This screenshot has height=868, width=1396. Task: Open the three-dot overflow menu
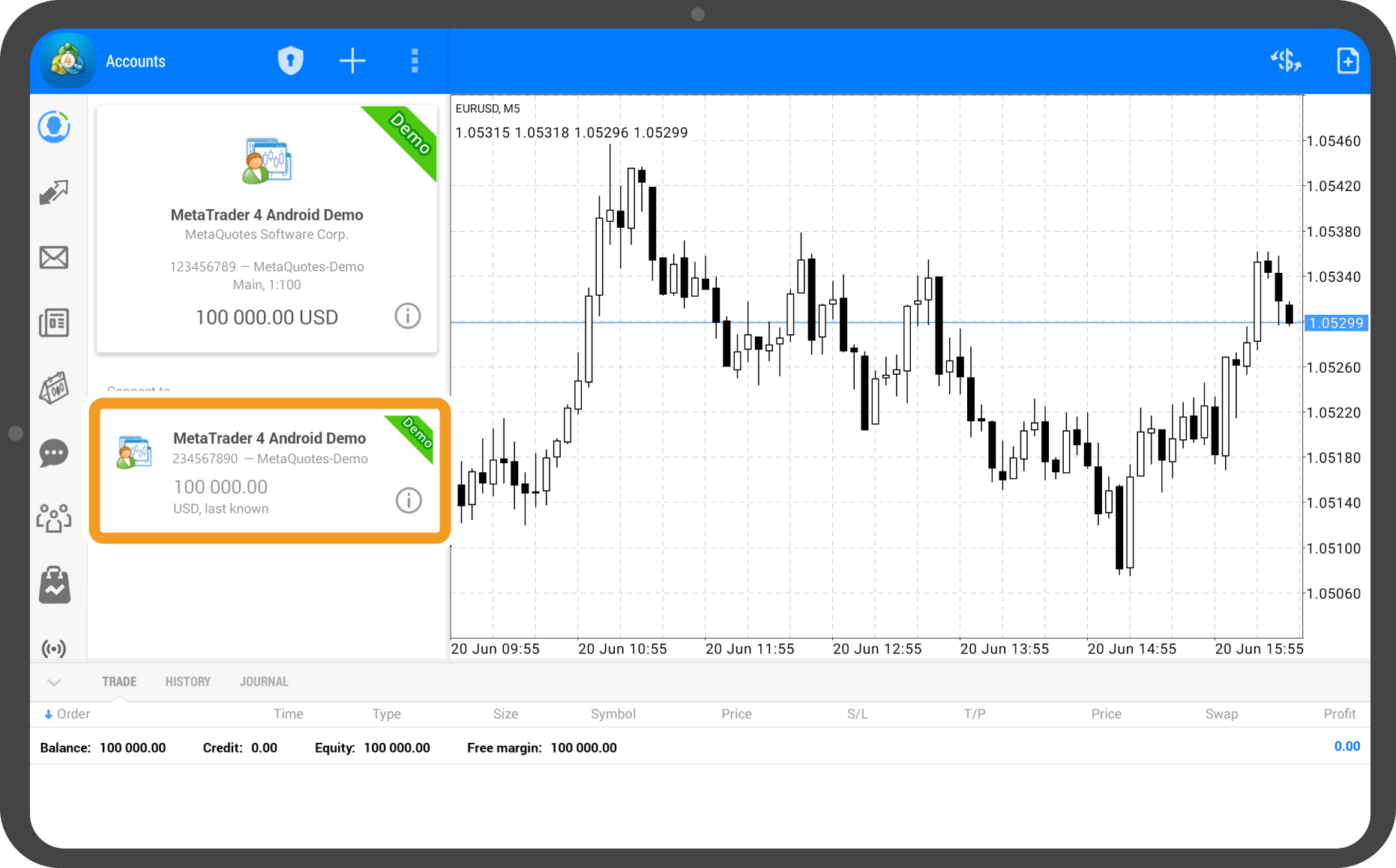click(x=415, y=61)
